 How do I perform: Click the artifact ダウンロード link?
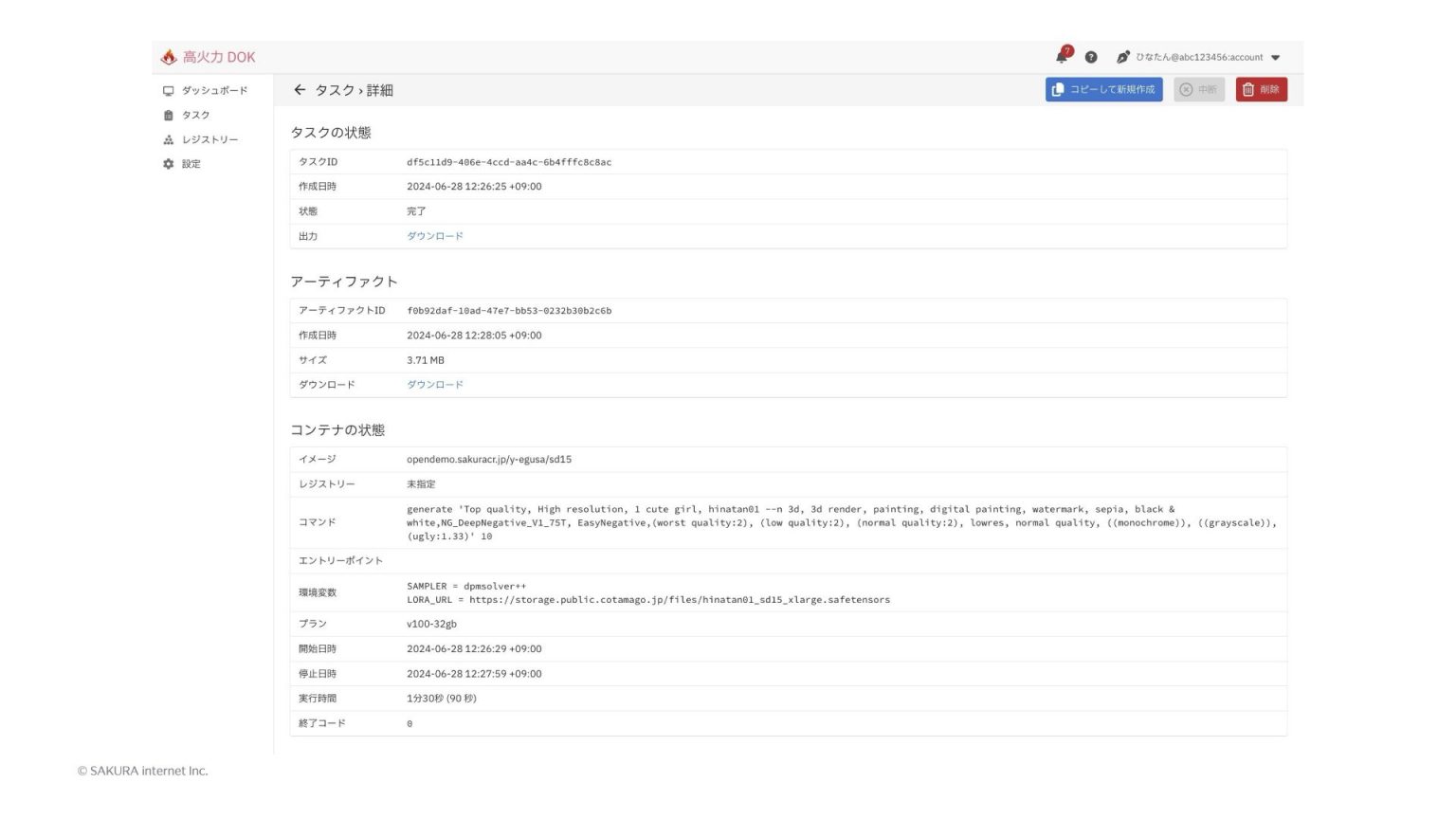click(434, 384)
